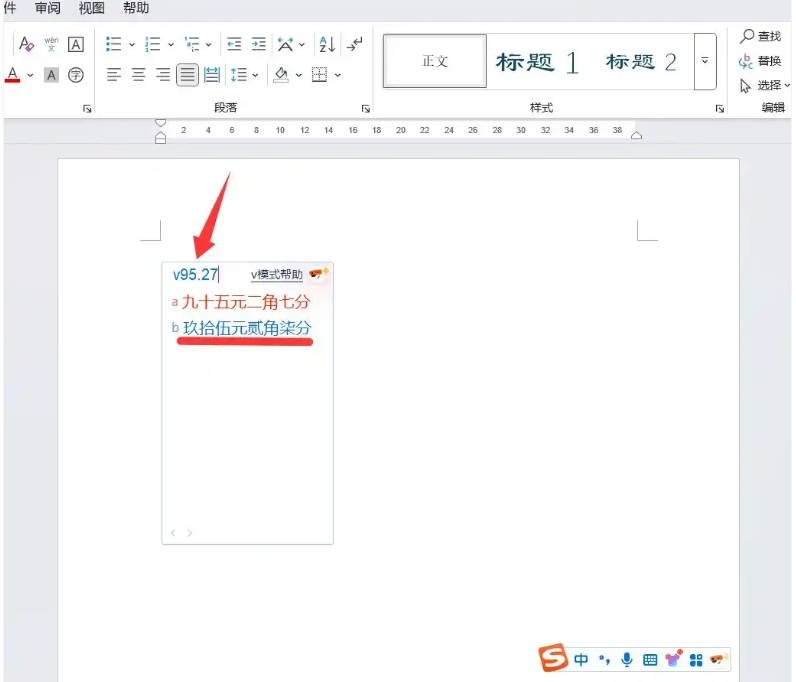The image size is (796, 682).
Task: Open the 选择 (Select) dropdown
Action: tap(765, 86)
